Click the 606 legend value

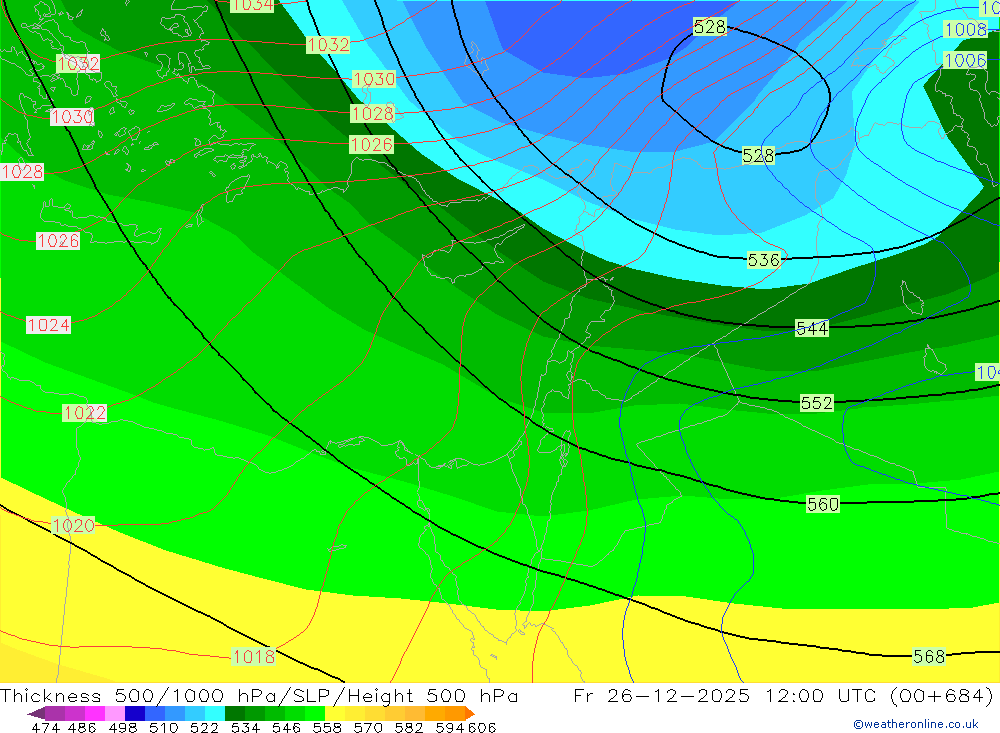point(482,727)
